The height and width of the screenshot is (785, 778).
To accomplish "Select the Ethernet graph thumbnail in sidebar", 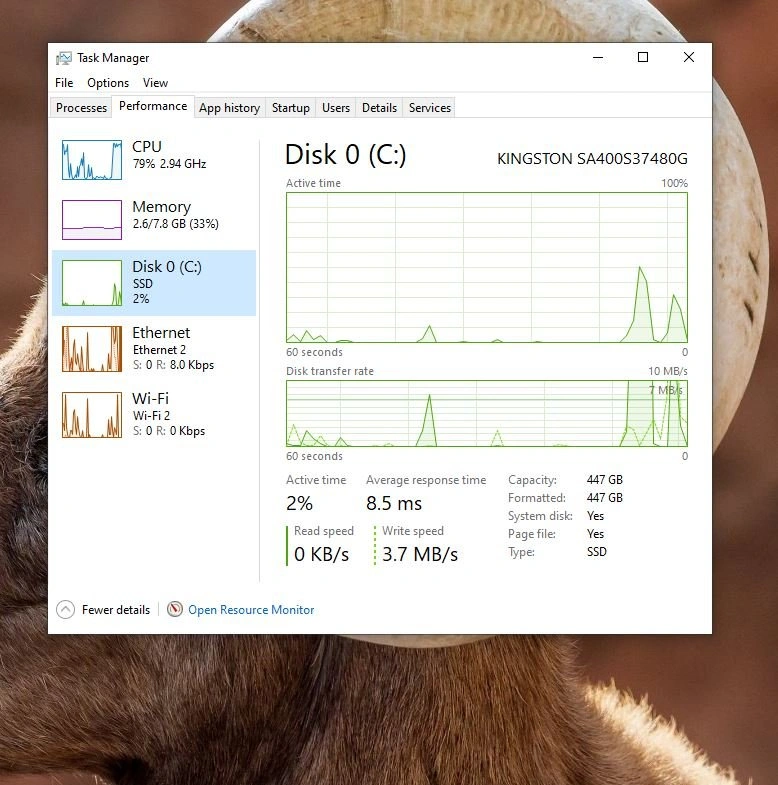I will pos(92,349).
